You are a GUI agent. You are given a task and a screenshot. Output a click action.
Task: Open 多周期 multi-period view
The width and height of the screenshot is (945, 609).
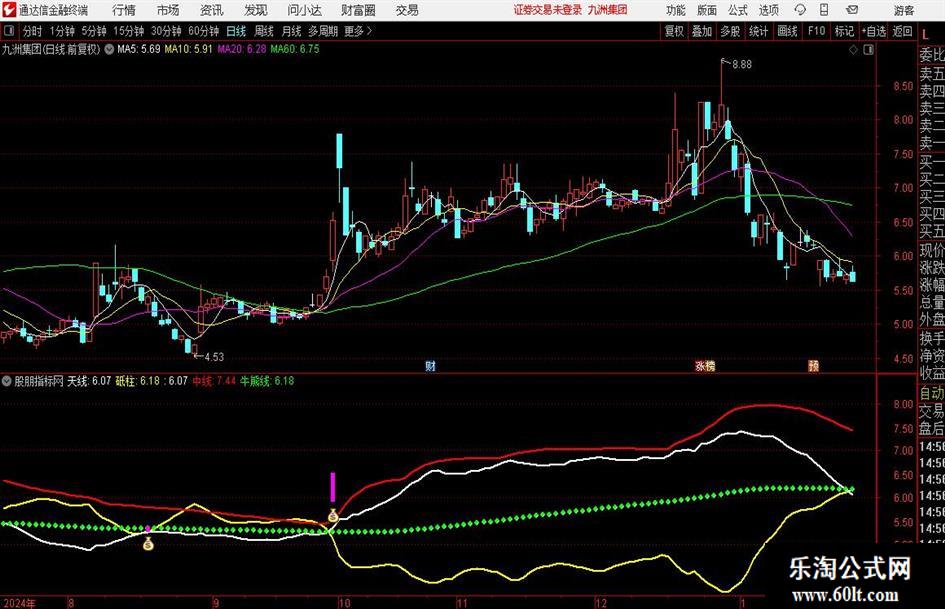(323, 31)
